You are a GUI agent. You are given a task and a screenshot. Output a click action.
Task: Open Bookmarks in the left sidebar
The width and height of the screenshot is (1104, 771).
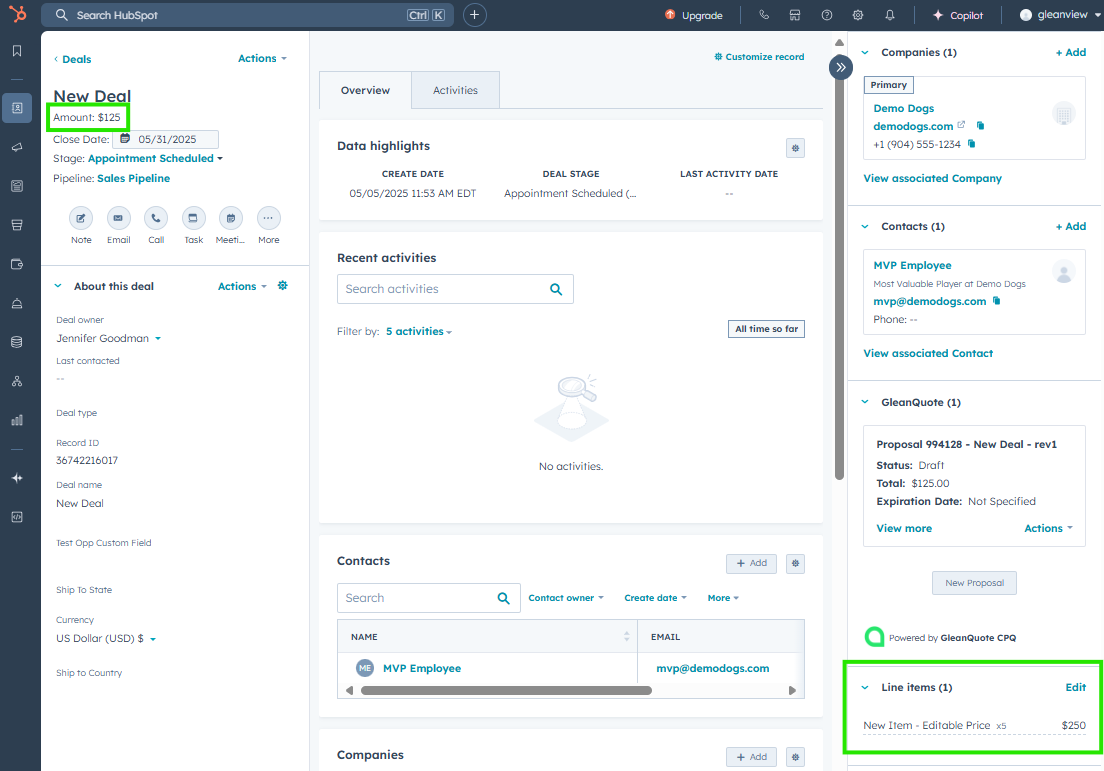pyautogui.click(x=17, y=51)
